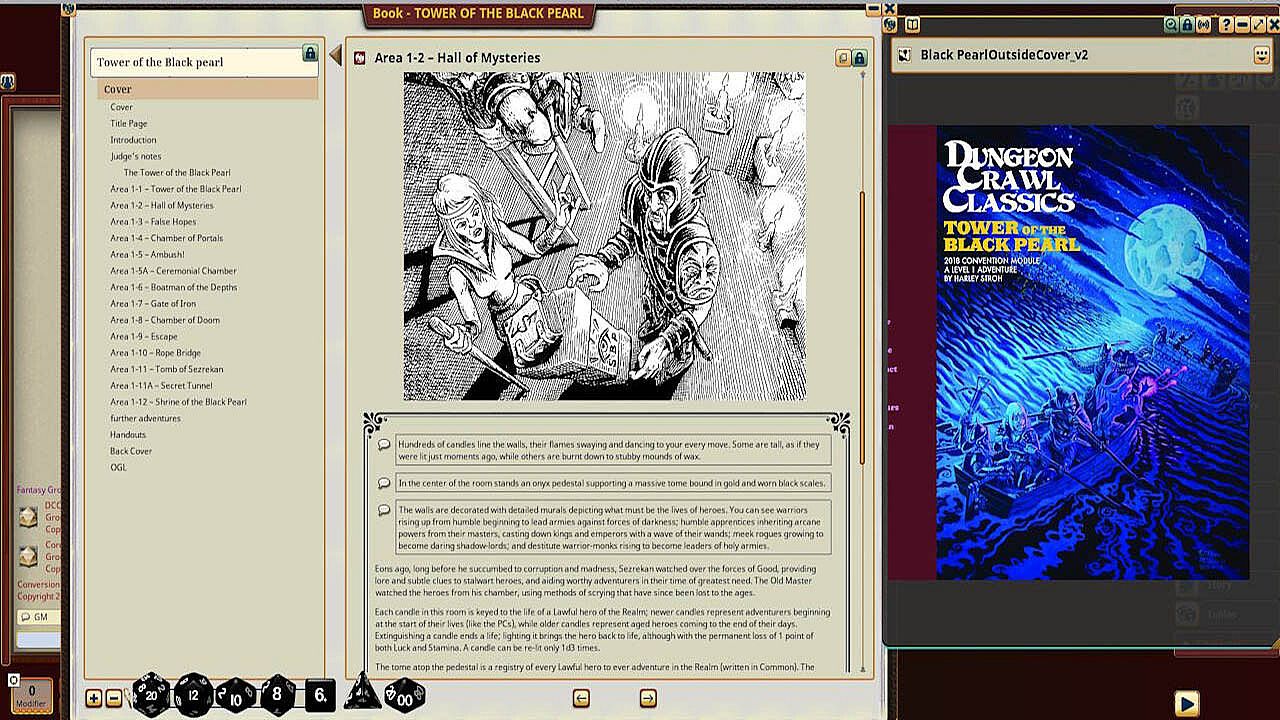This screenshot has height=720, width=1280.
Task: Roll the d10 die
Action: pos(236,695)
